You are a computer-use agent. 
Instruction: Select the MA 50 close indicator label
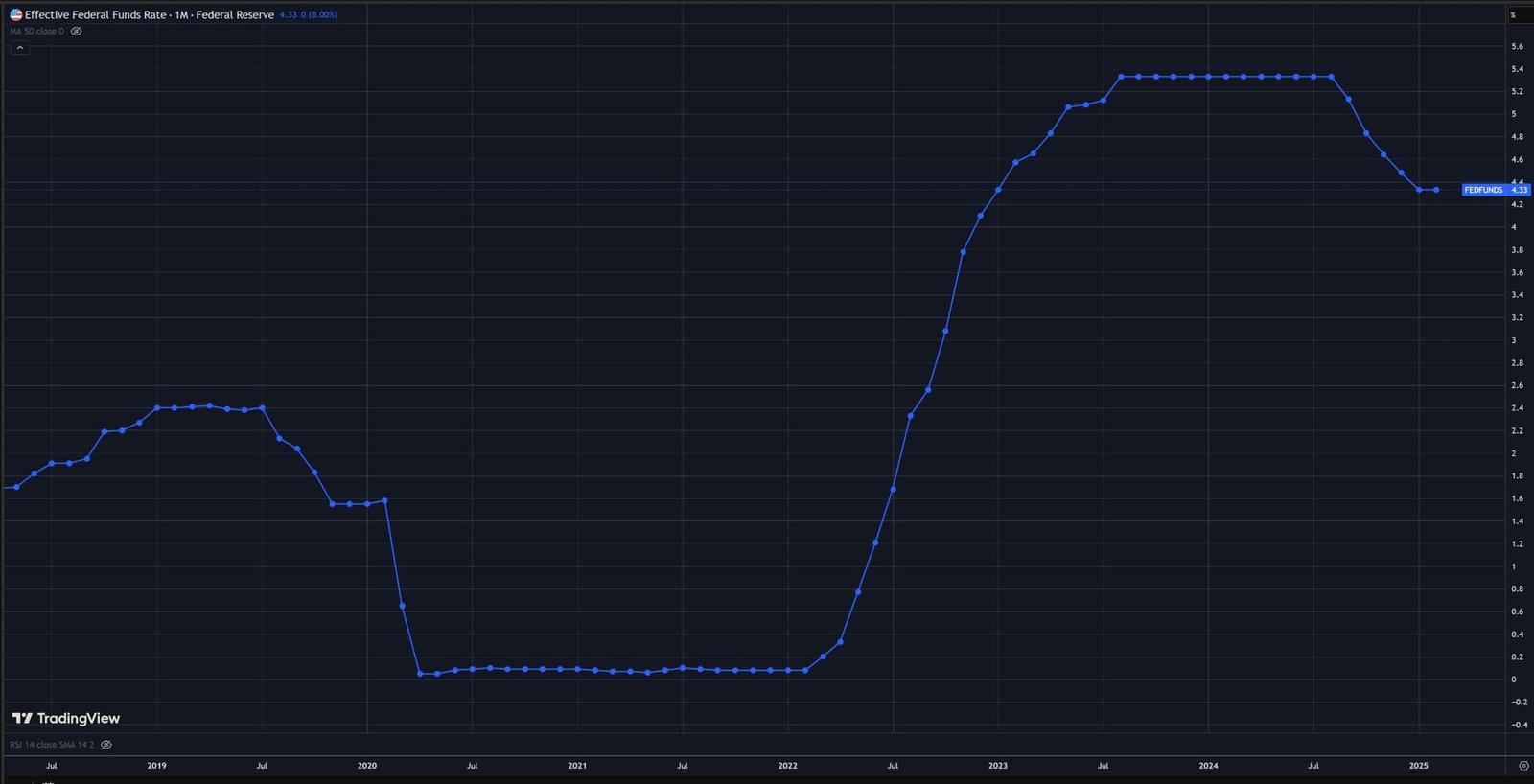click(37, 32)
